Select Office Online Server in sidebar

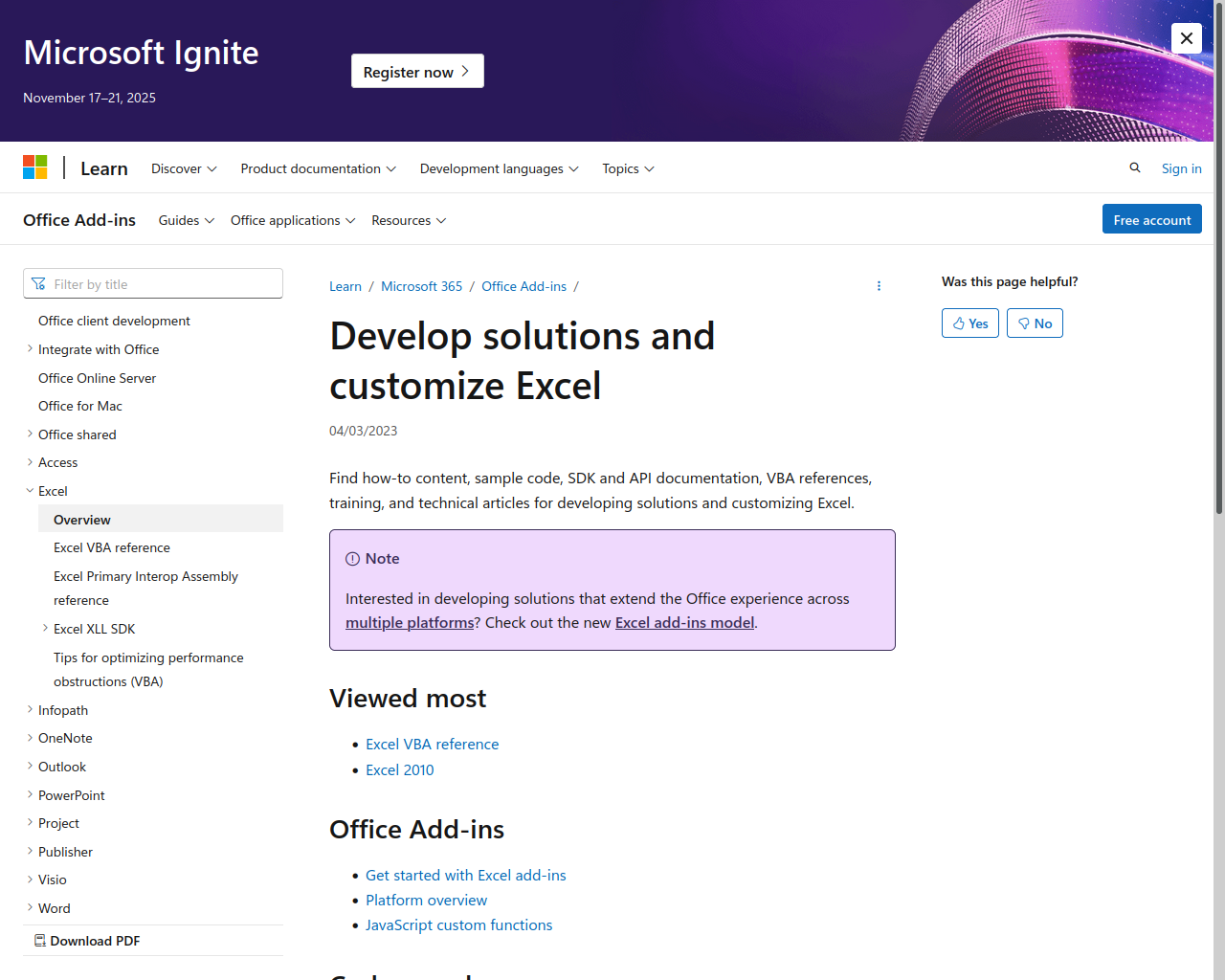97,378
